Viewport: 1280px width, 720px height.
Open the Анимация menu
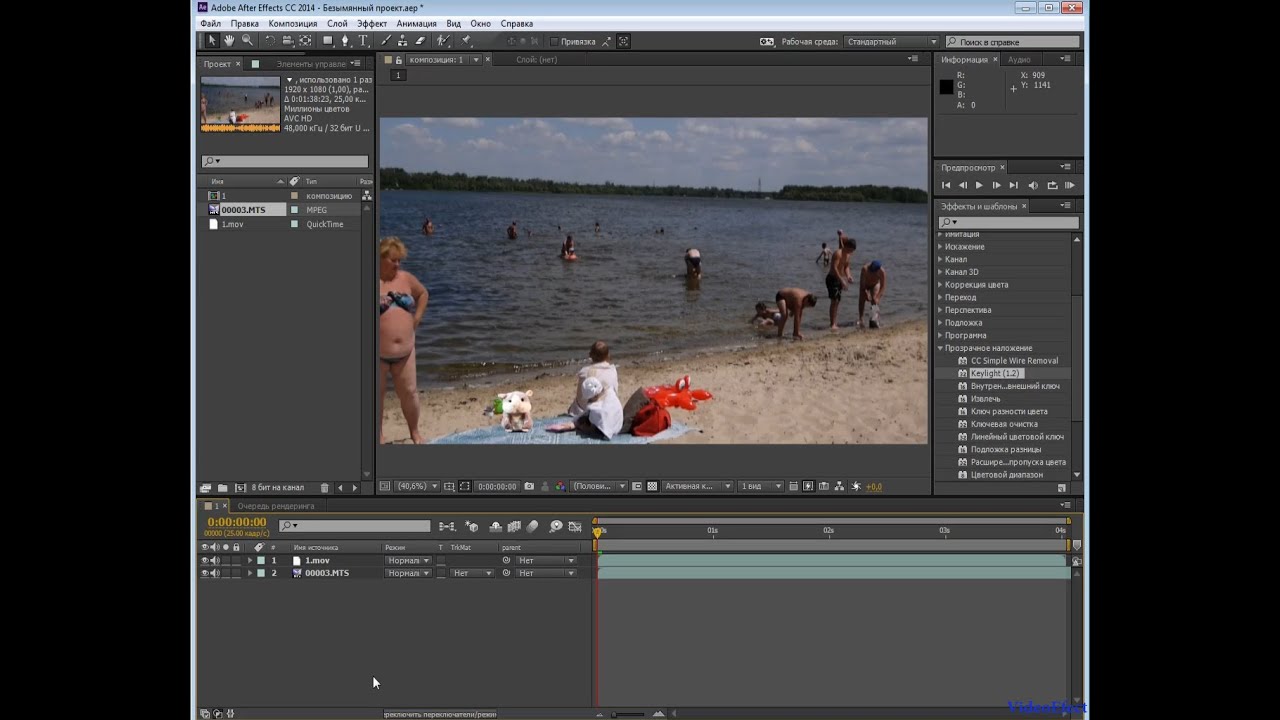[x=416, y=23]
